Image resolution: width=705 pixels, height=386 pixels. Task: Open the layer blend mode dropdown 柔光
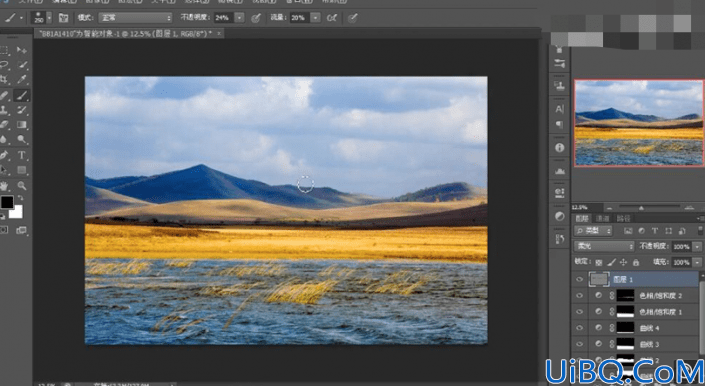604,246
